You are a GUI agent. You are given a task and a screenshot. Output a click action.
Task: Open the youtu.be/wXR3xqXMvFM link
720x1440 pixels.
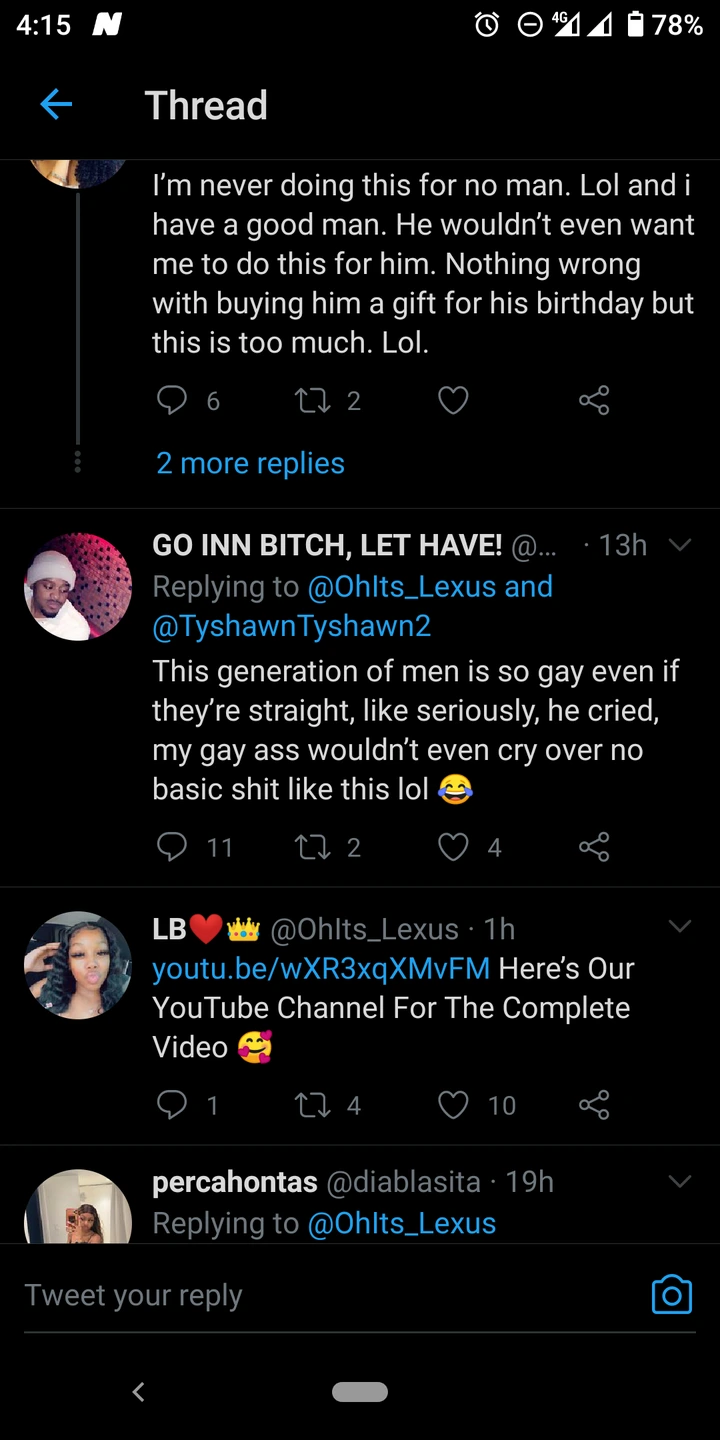[321, 968]
